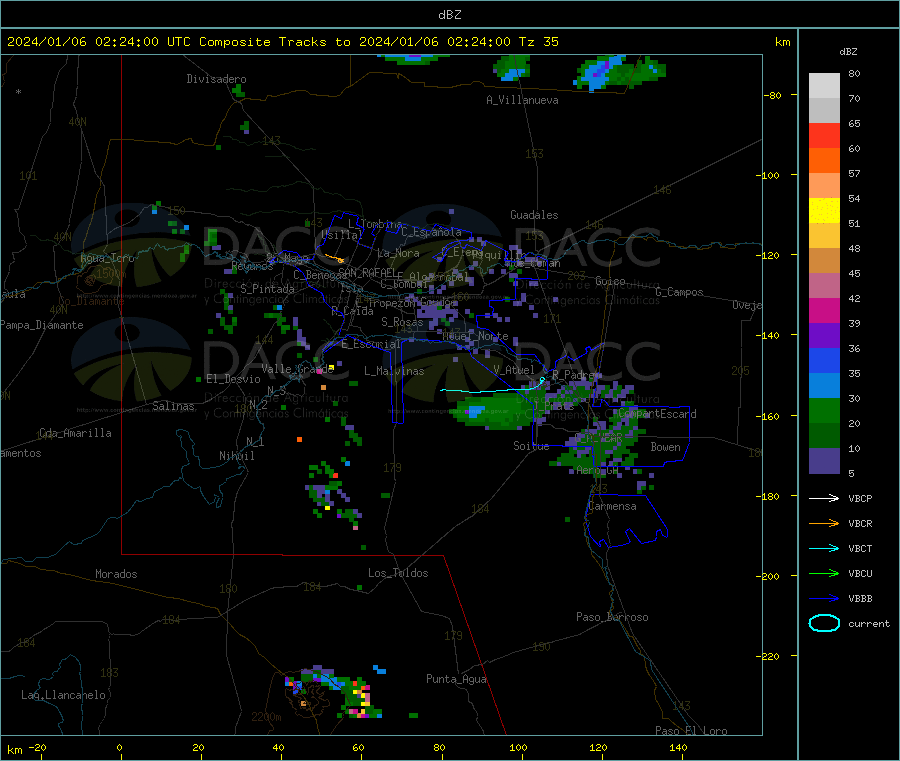Click the 'current' legend label

pyautogui.click(x=869, y=623)
